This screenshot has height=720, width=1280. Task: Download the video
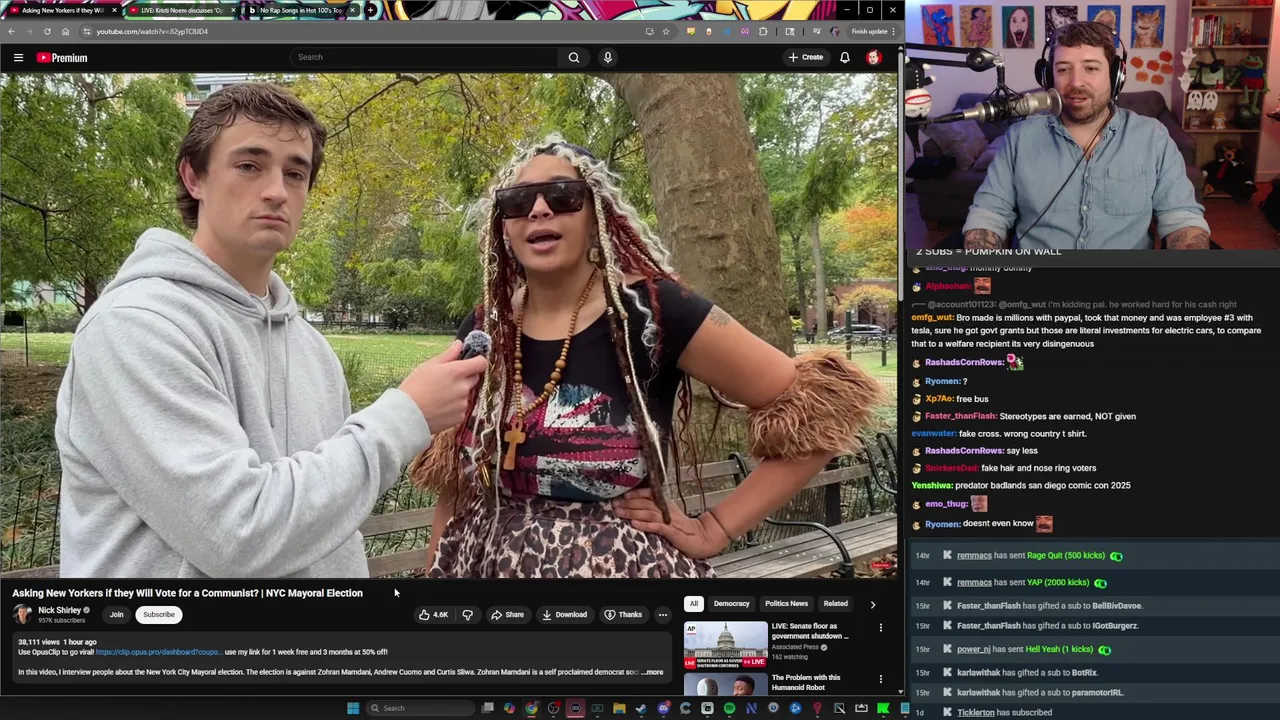(x=565, y=615)
